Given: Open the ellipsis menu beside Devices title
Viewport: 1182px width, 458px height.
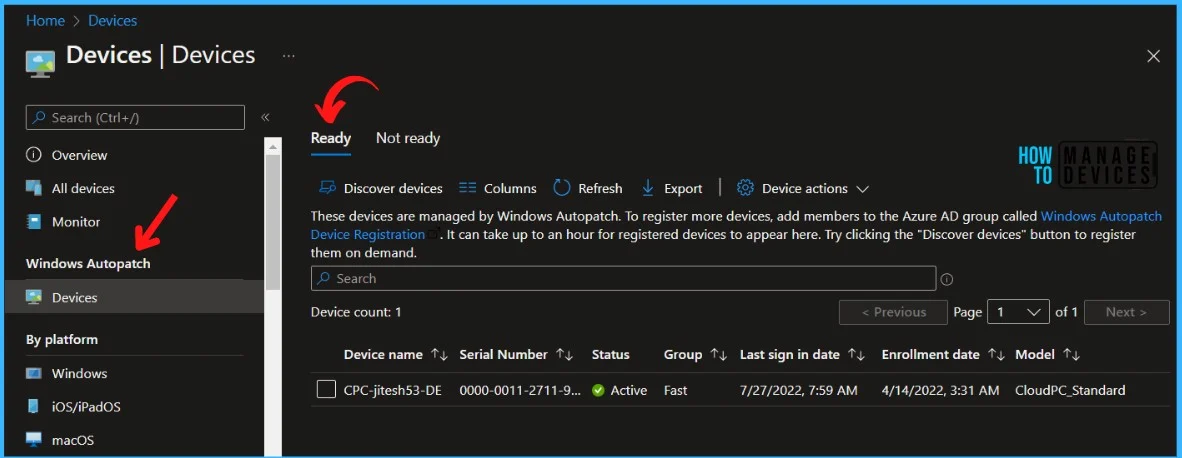Looking at the screenshot, I should coord(289,56).
